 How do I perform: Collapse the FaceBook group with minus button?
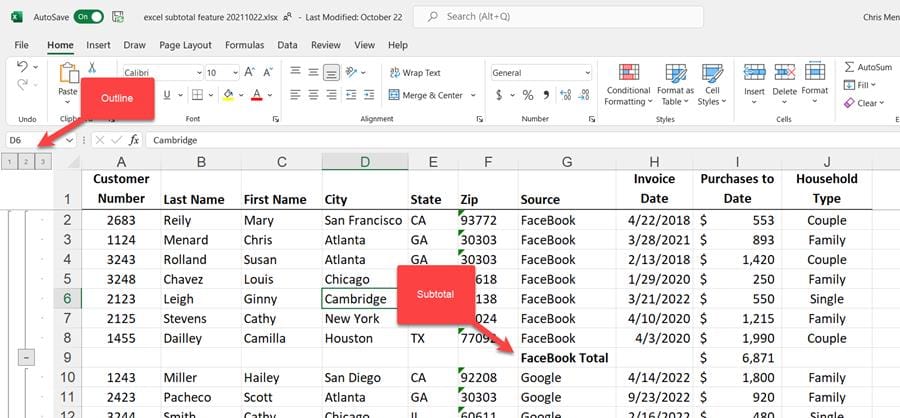click(26, 358)
